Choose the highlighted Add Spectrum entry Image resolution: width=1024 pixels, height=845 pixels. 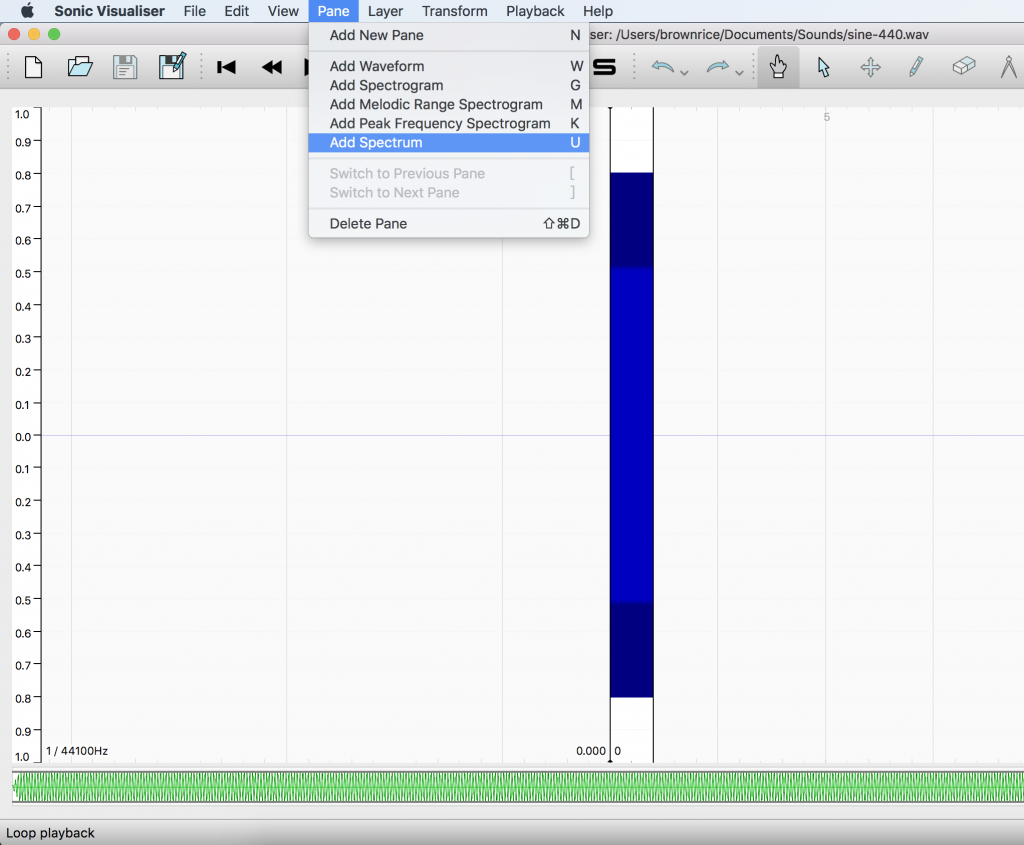pyautogui.click(x=449, y=142)
